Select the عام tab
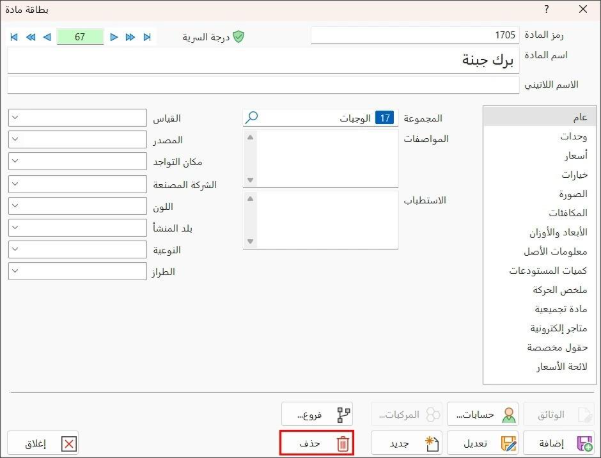This screenshot has width=601, height=458. point(539,117)
